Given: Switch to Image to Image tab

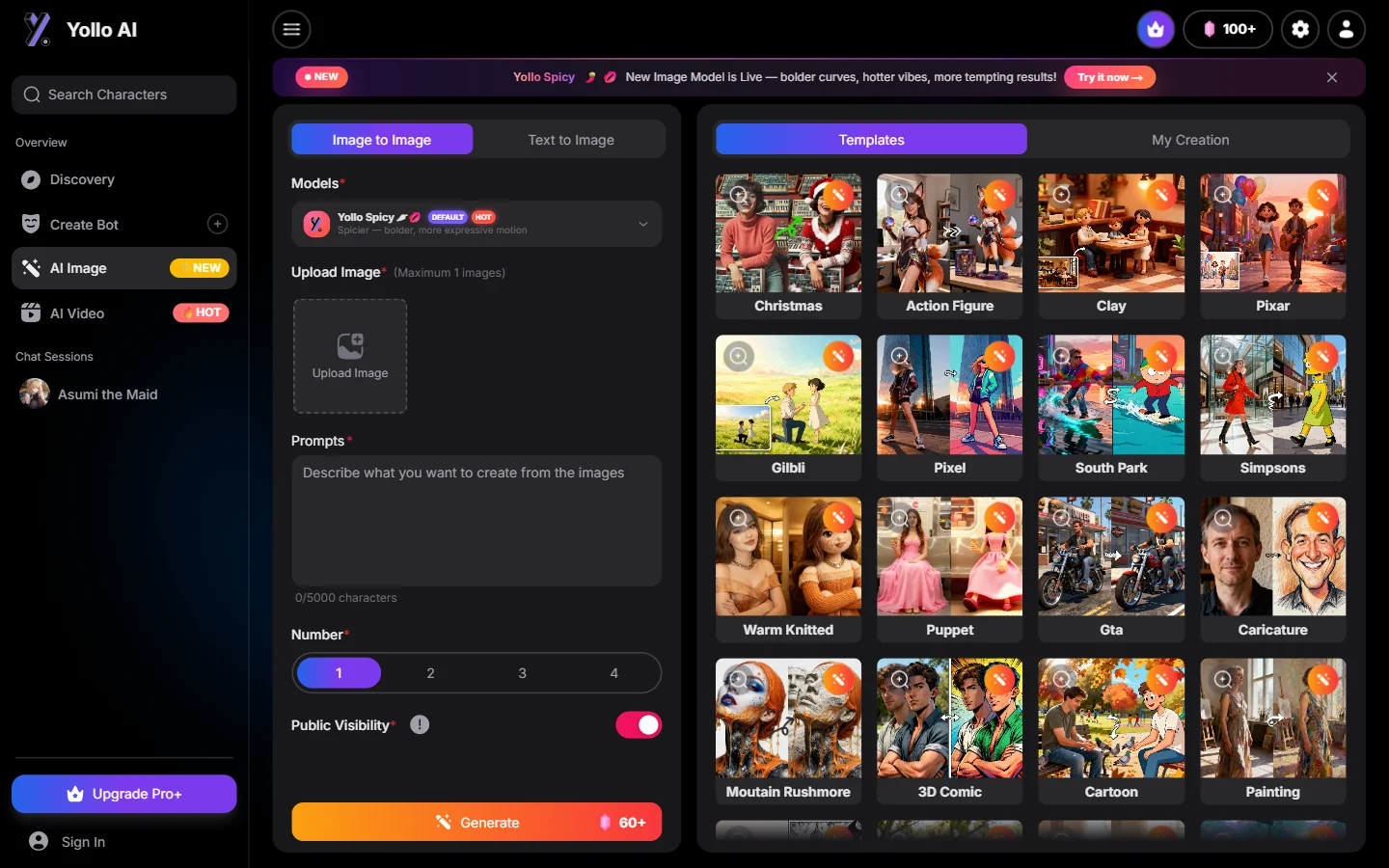Looking at the screenshot, I should [382, 139].
